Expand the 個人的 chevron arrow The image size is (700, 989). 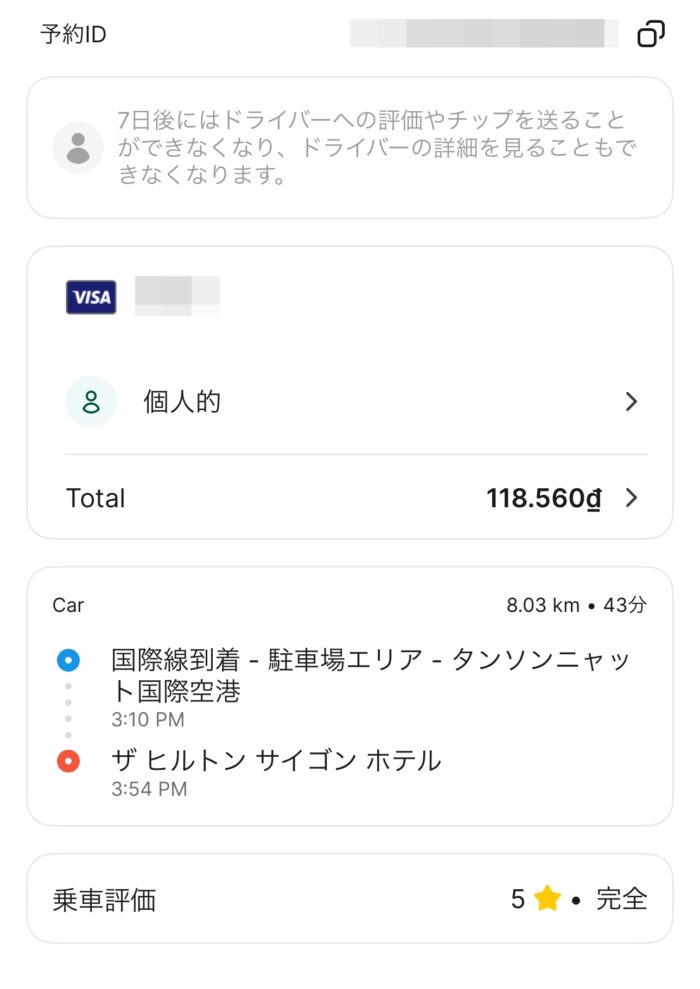631,402
